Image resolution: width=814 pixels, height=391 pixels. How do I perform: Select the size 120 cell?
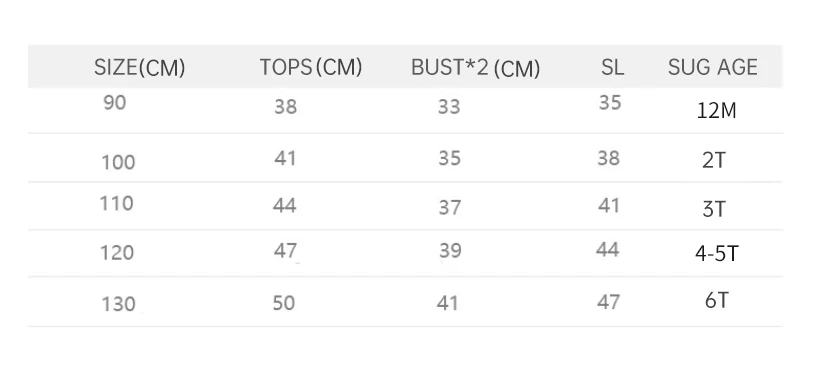click(117, 253)
